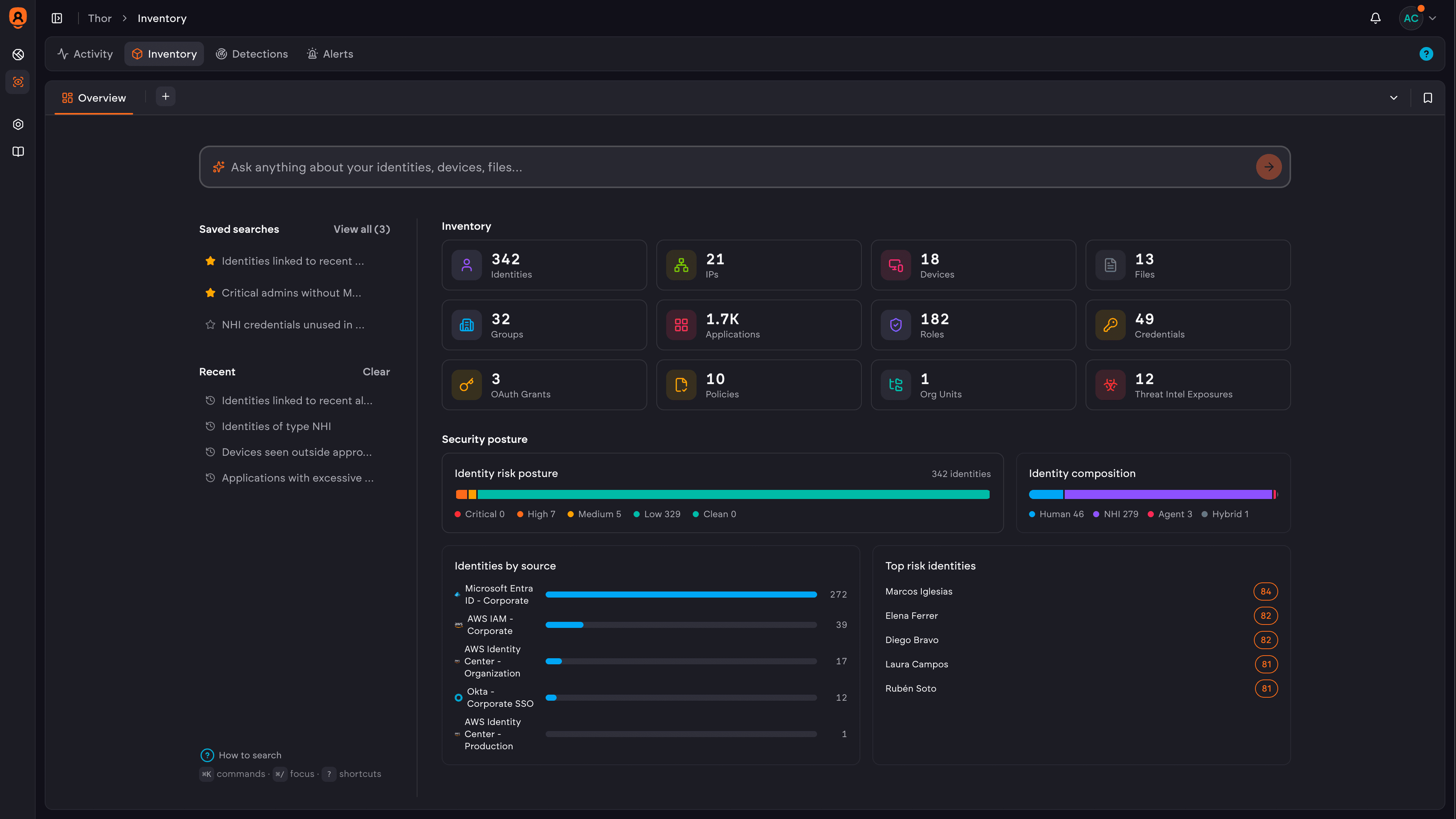Viewport: 1456px width, 819px height.
Task: Click the Identities person icon
Action: coord(466,265)
